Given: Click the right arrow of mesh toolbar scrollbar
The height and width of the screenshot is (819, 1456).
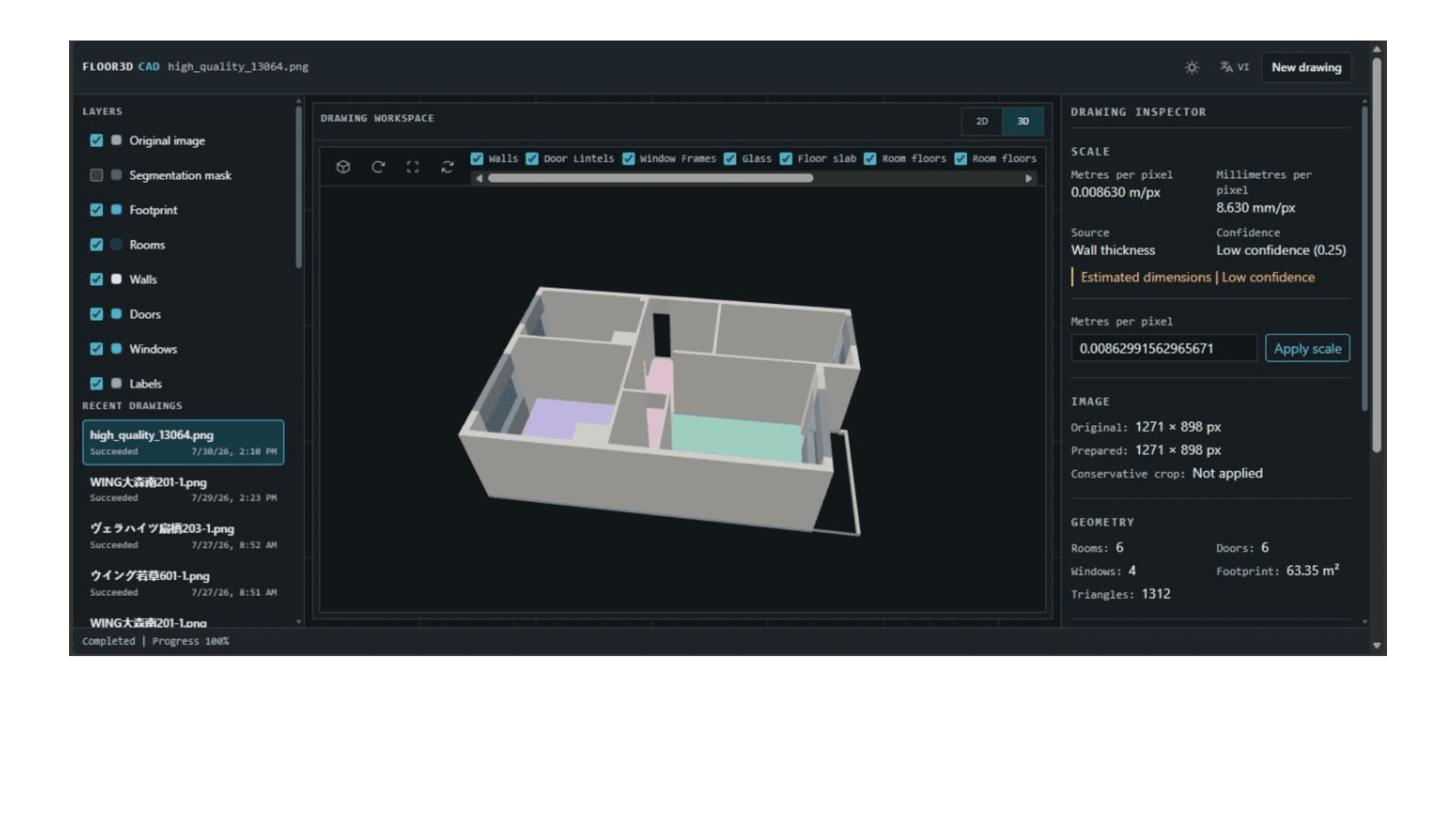Looking at the screenshot, I should point(1028,178).
